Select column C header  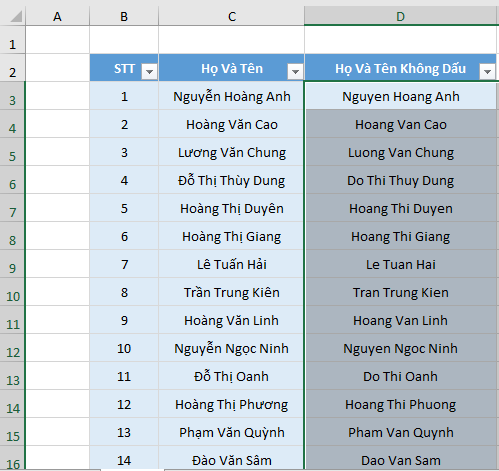[x=232, y=16]
